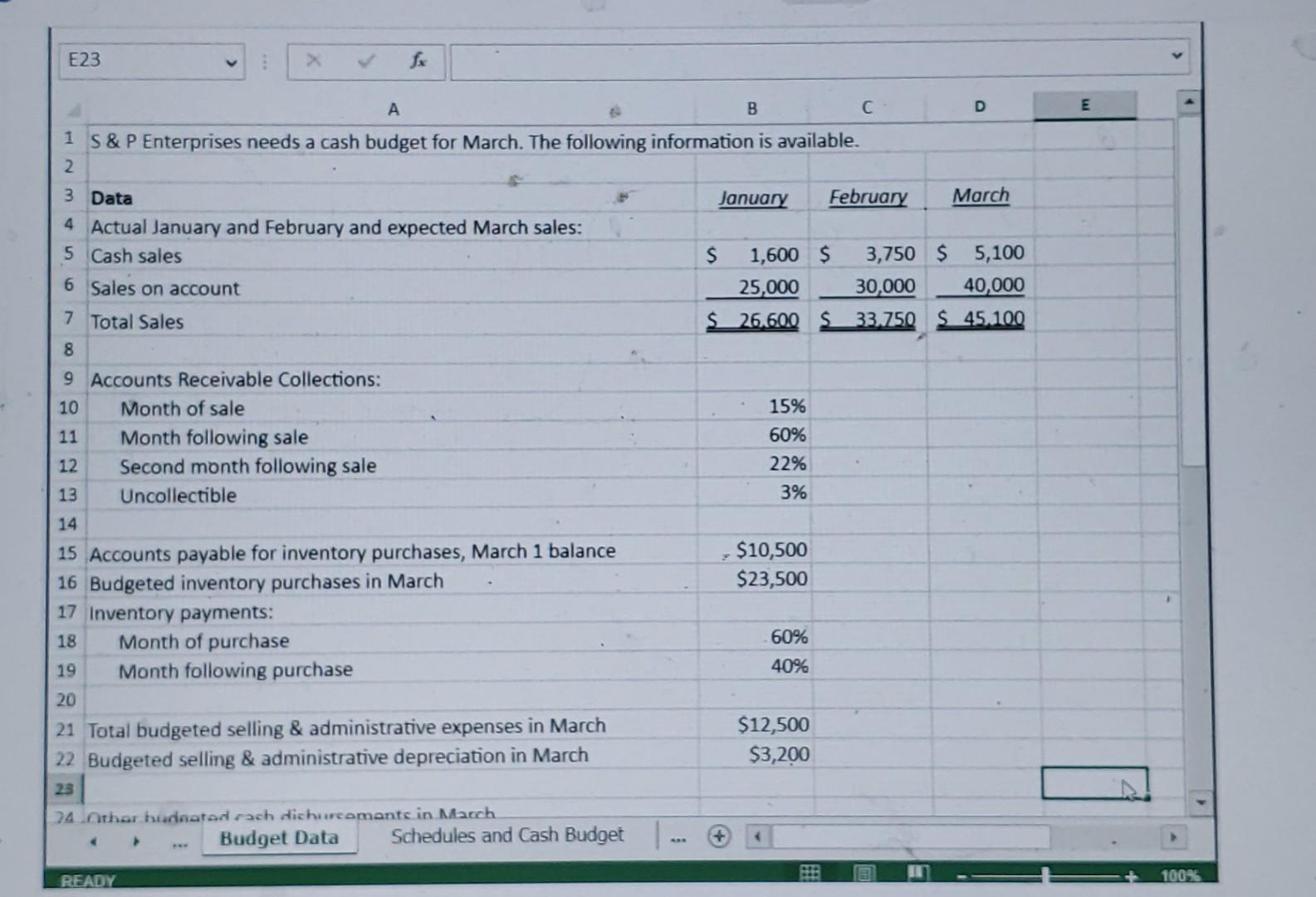1316x897 pixels.
Task: Select the Budget Data sheet tab
Action: [279, 838]
